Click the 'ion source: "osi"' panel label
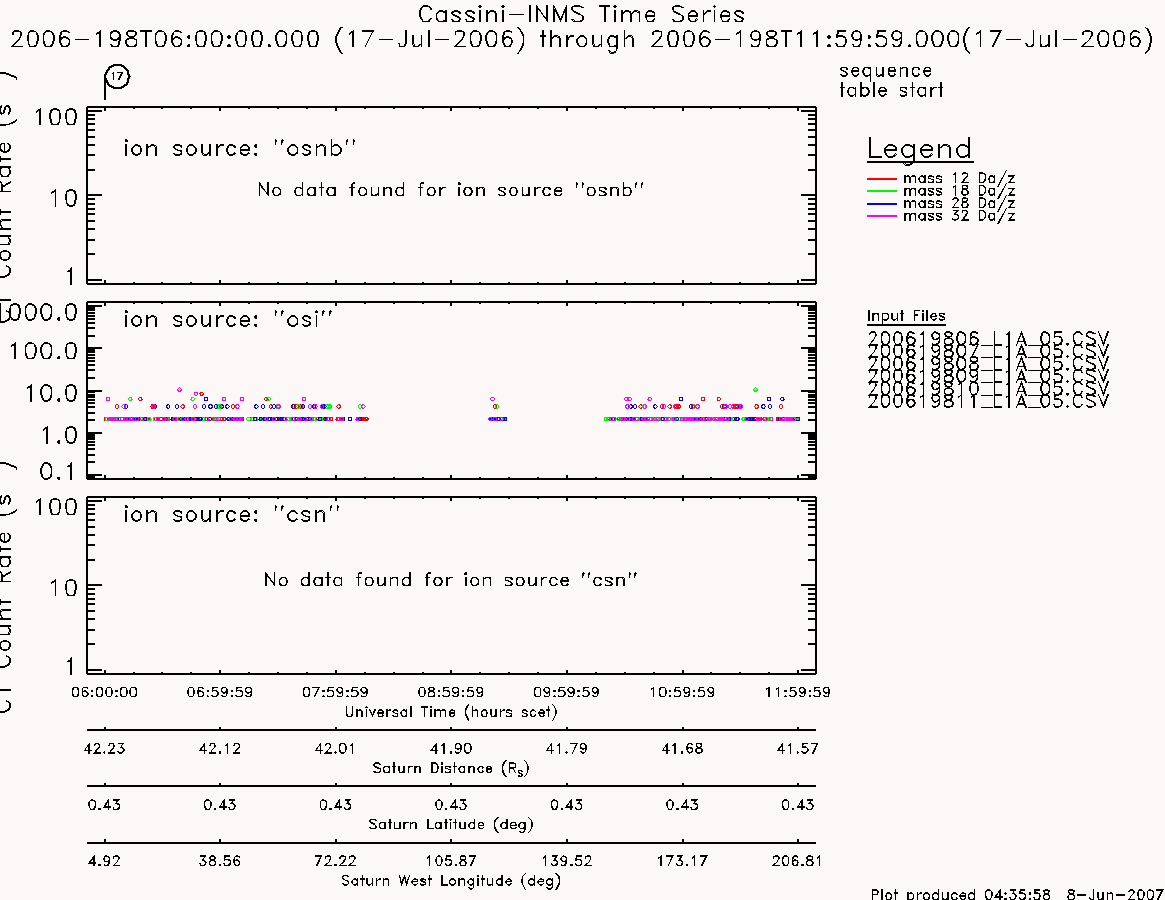The width and height of the screenshot is (1165, 900). (x=228, y=320)
